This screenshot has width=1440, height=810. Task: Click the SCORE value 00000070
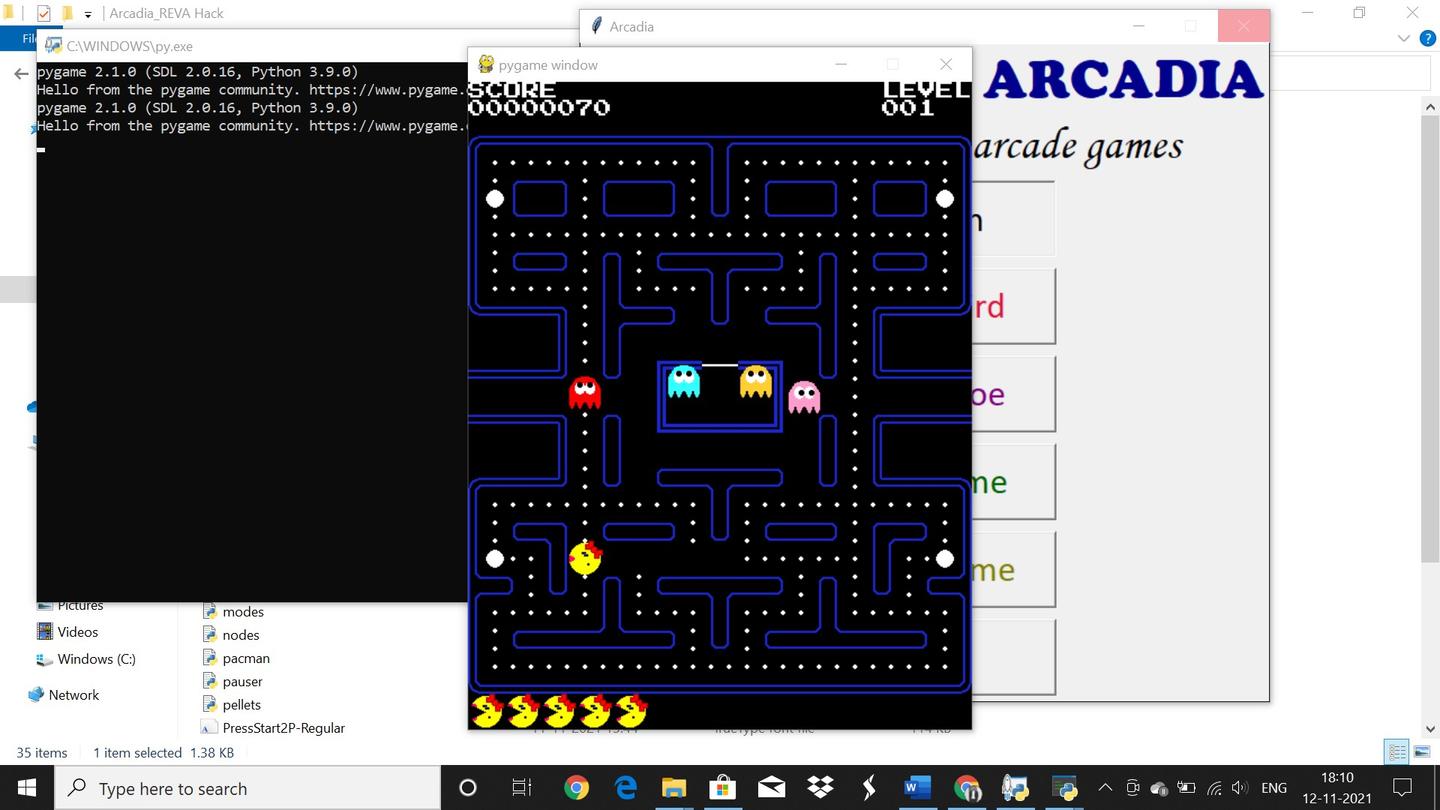tap(539, 108)
